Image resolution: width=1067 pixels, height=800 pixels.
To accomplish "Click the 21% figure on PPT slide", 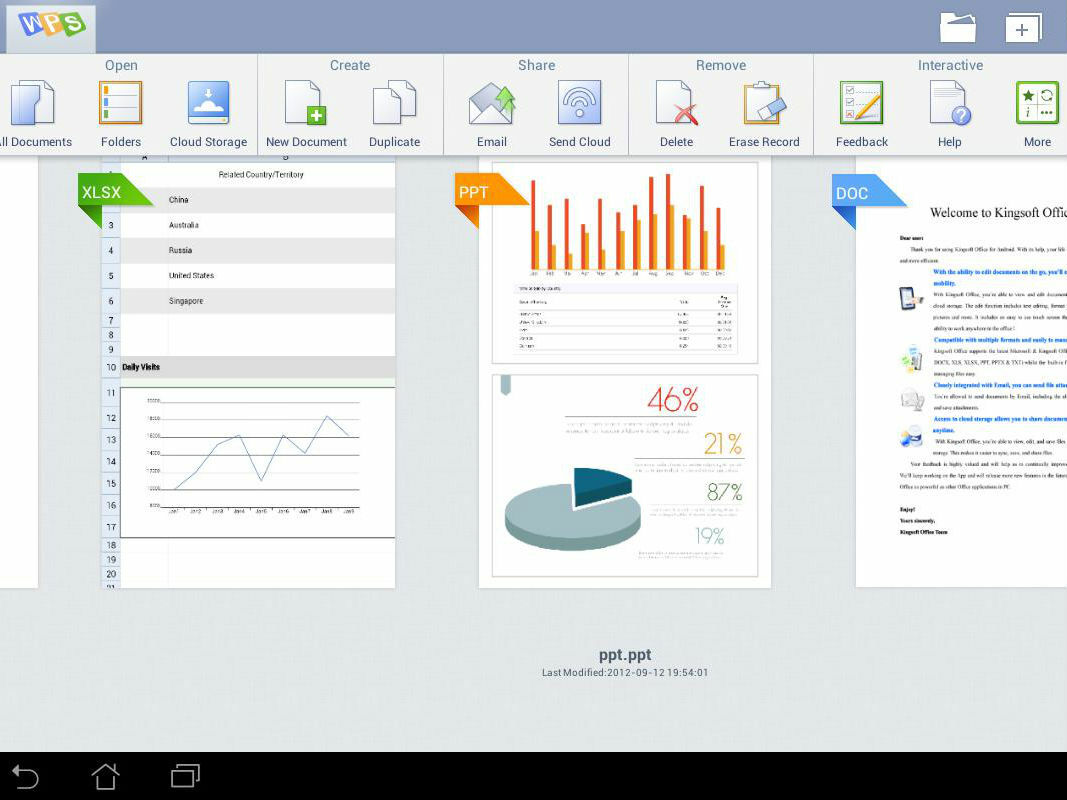I will [x=723, y=444].
